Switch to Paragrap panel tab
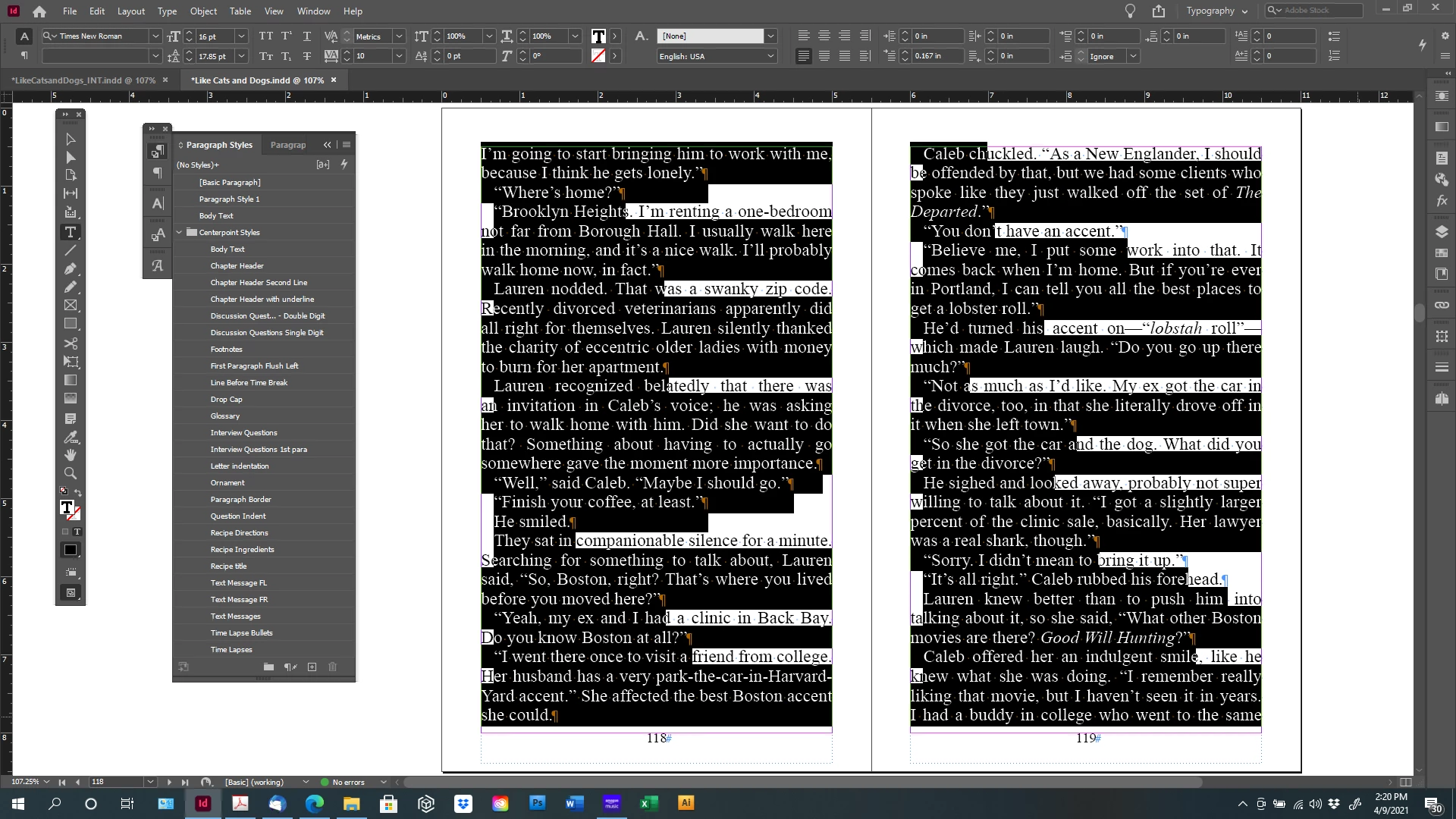The image size is (1456, 819). pos(288,145)
